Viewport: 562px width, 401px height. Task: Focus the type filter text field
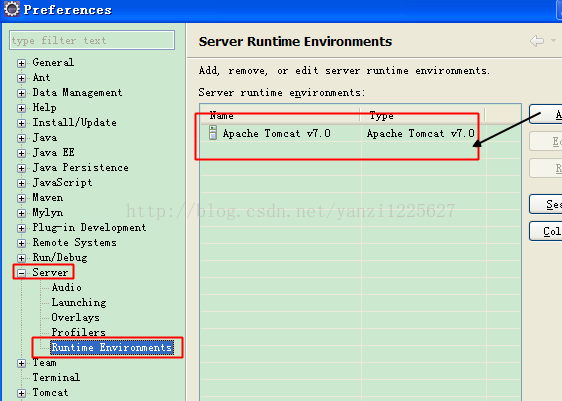(x=92, y=40)
